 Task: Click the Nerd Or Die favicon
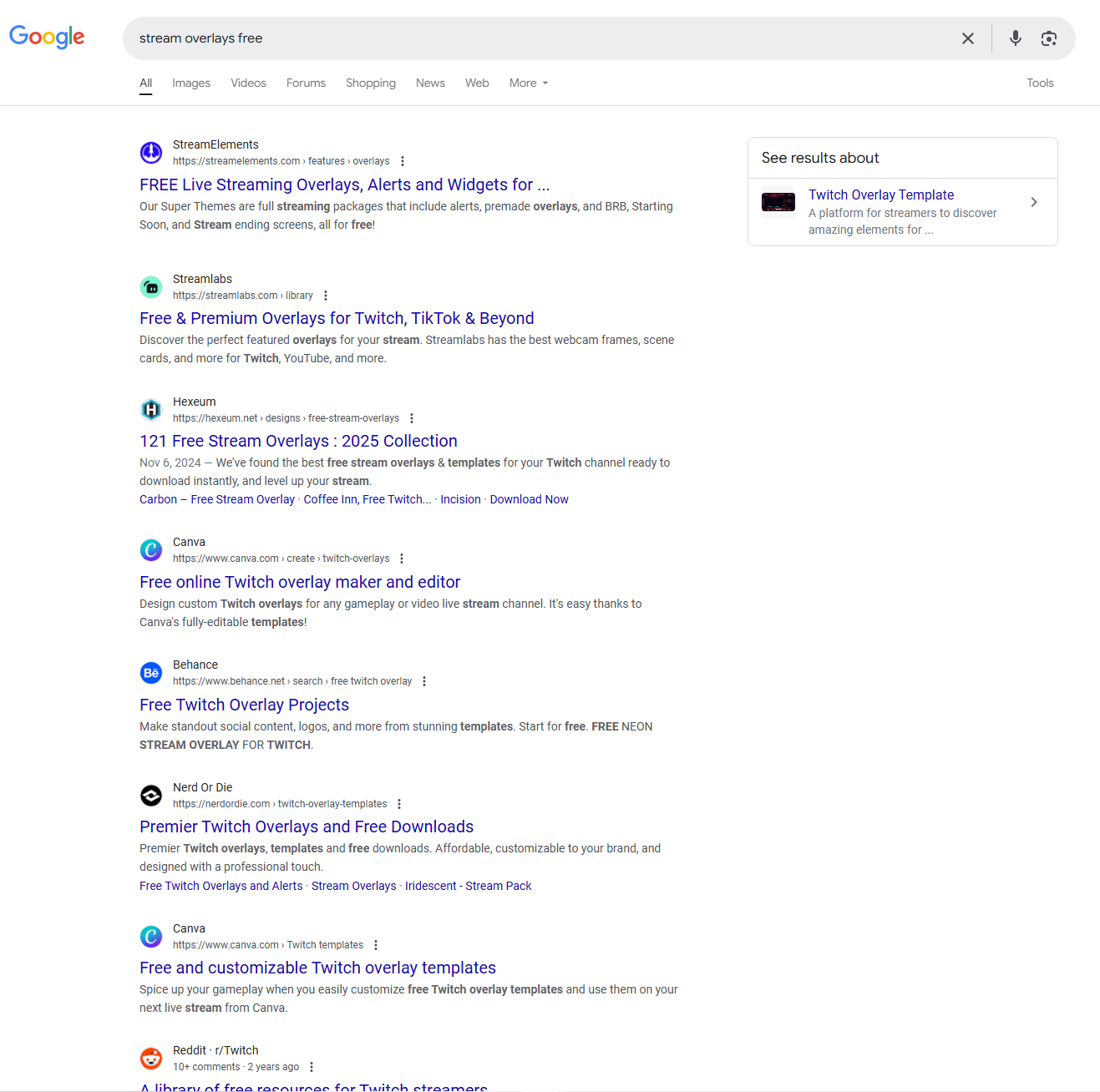click(x=151, y=796)
